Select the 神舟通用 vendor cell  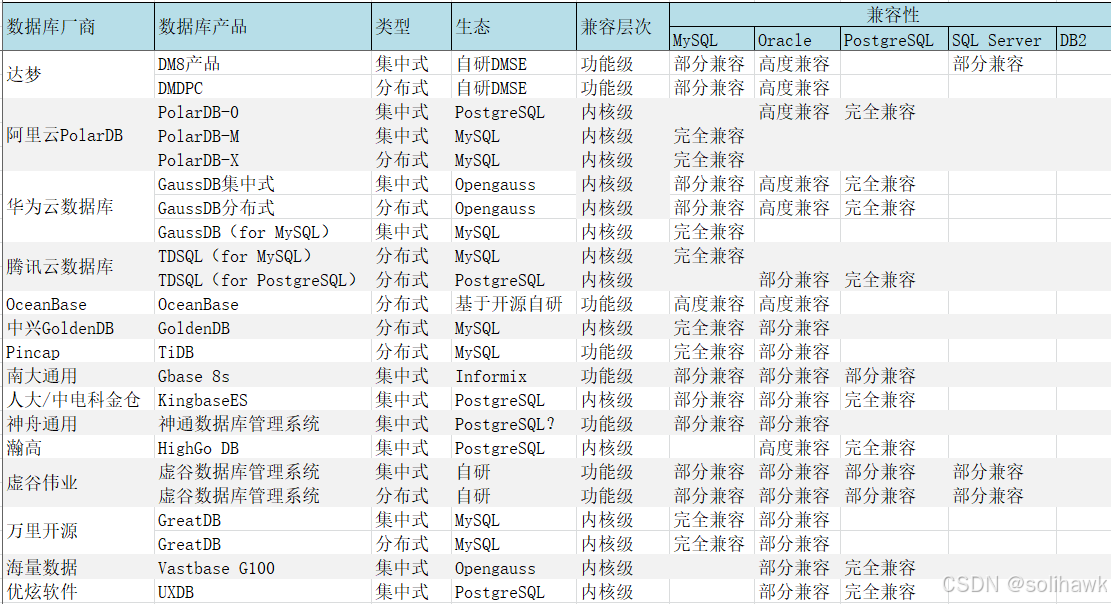[x=78, y=424]
